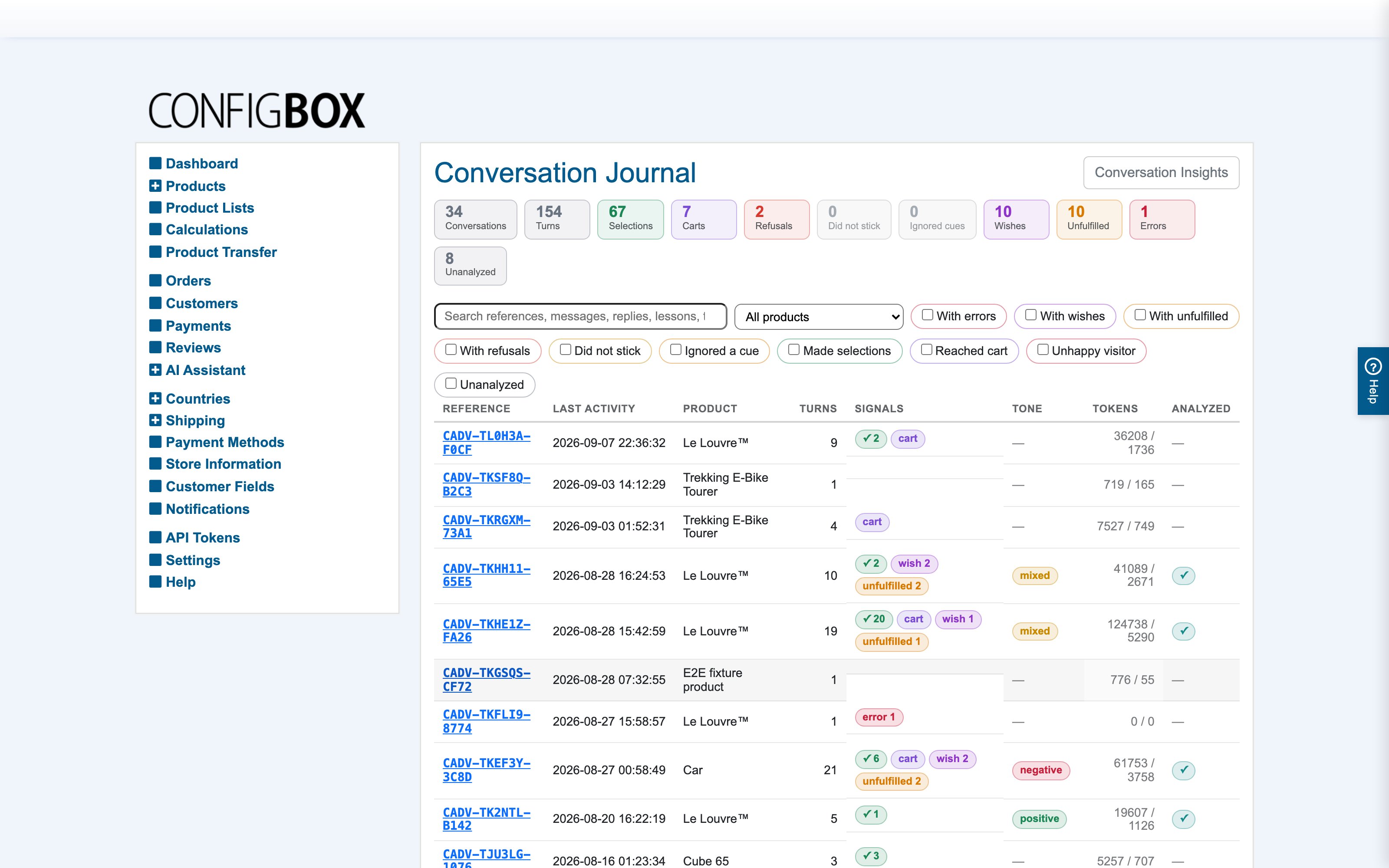
Task: Click the Payments square icon
Action: click(155, 325)
